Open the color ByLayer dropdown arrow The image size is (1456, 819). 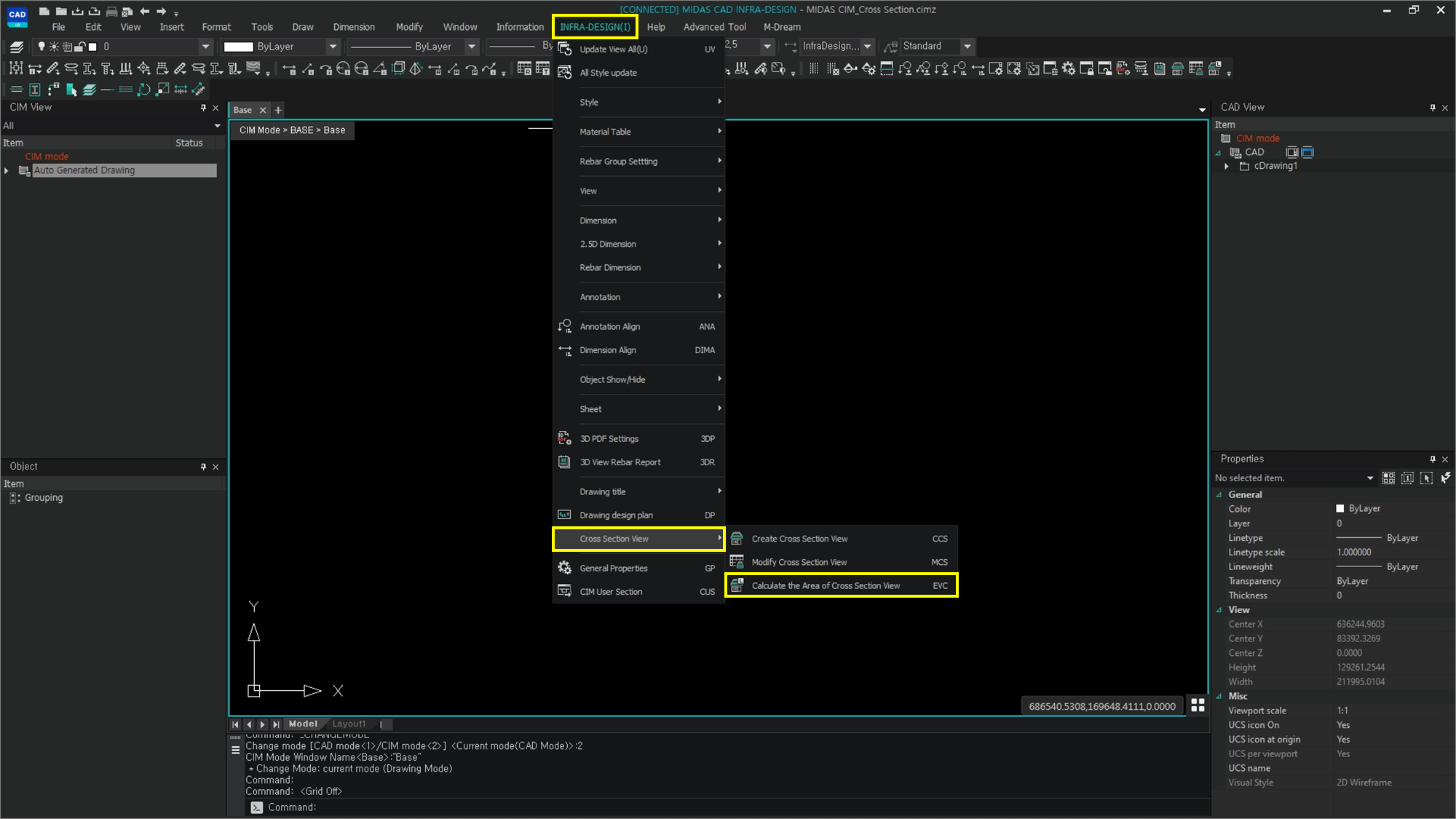click(x=333, y=47)
